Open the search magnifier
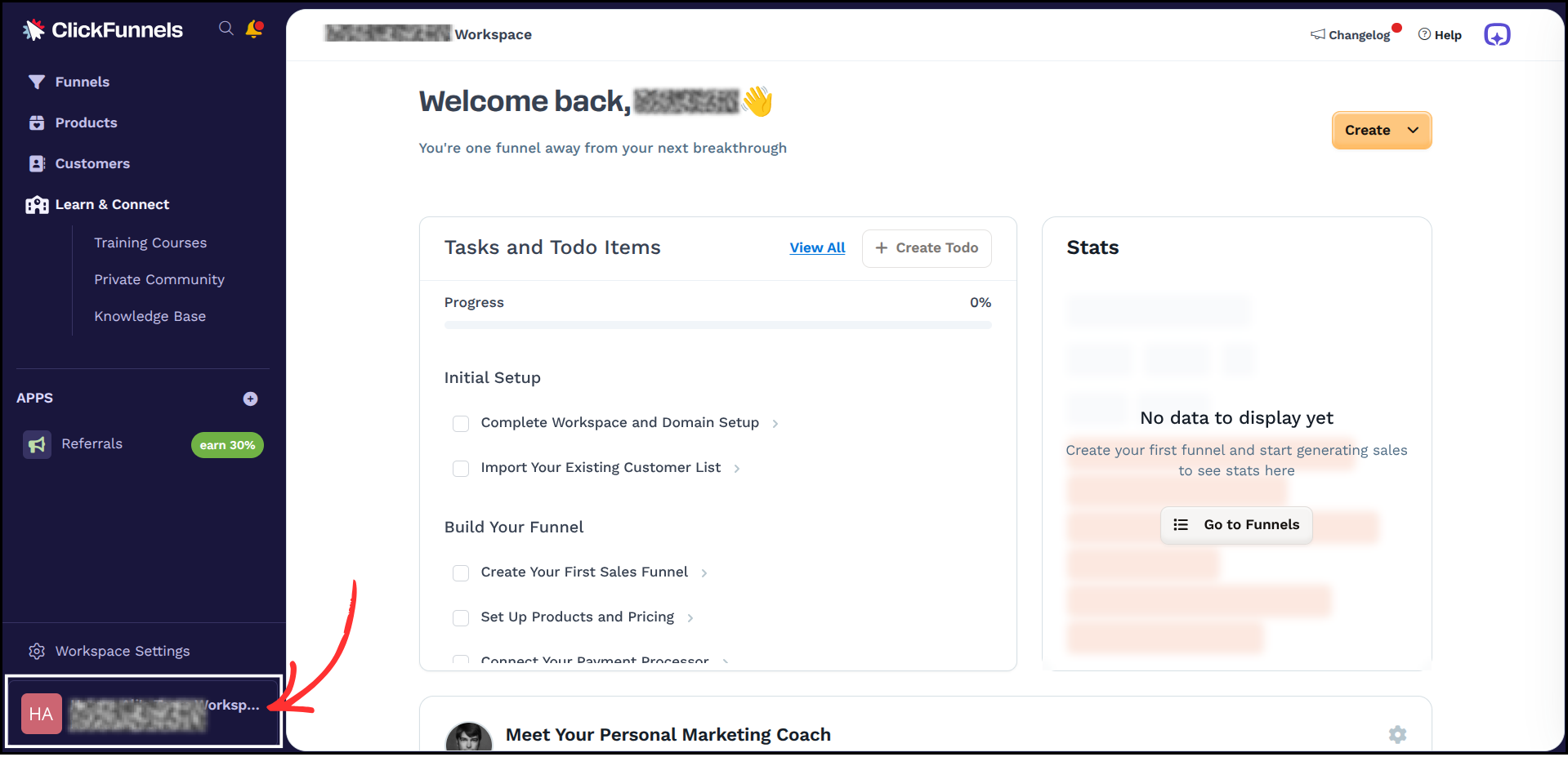The height and width of the screenshot is (757, 1568). click(226, 28)
